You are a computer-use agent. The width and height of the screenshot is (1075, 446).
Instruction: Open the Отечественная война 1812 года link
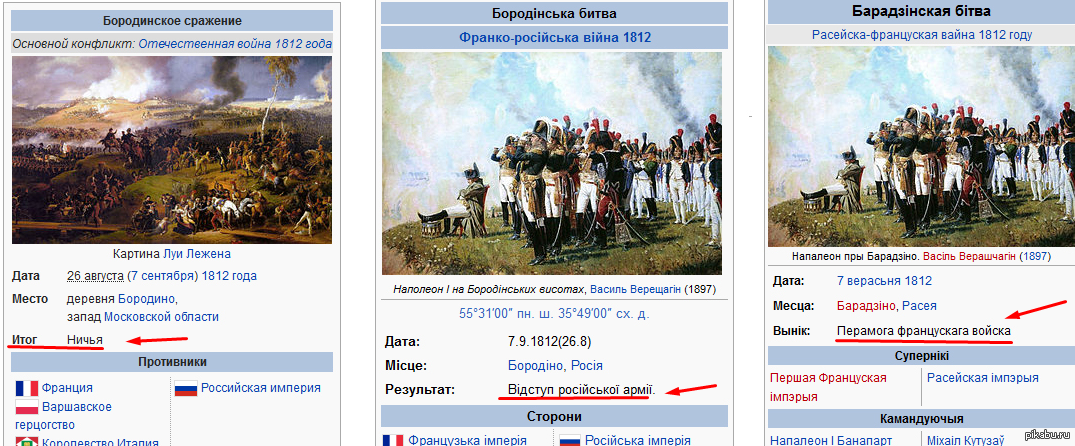pos(235,44)
